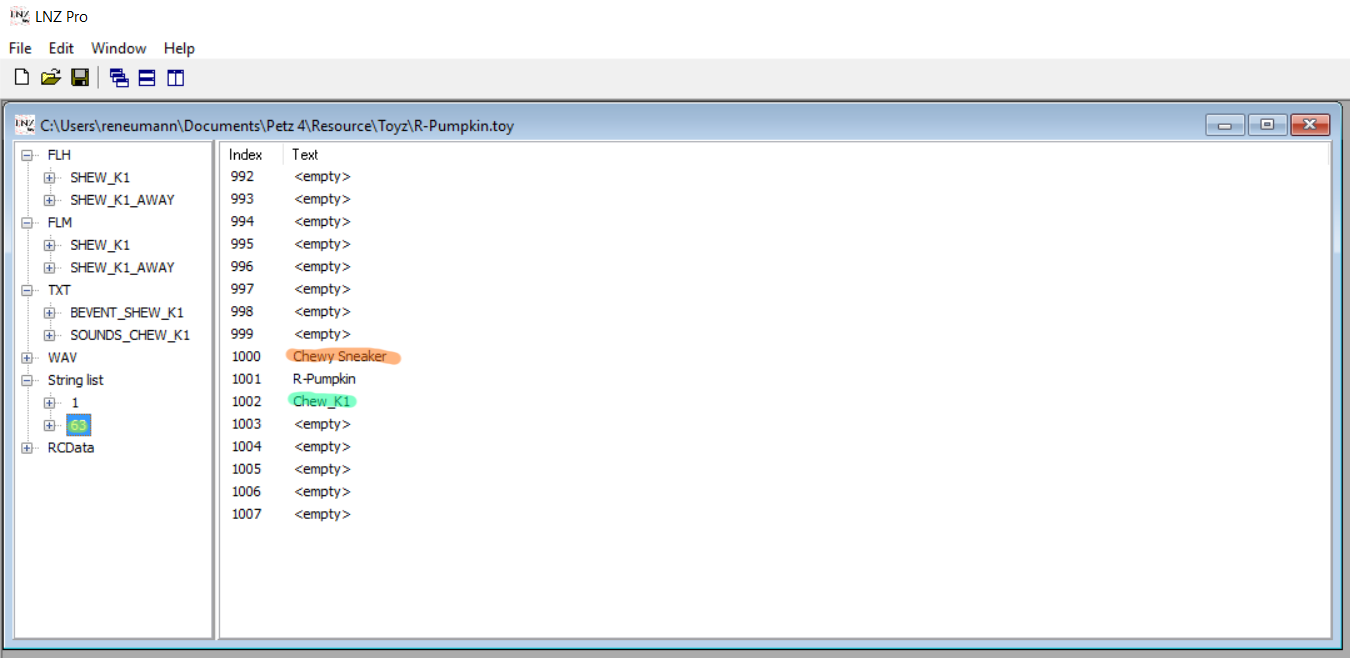Restore down the R-Pumpkin.toy child window
This screenshot has width=1350, height=658.
tap(1267, 125)
